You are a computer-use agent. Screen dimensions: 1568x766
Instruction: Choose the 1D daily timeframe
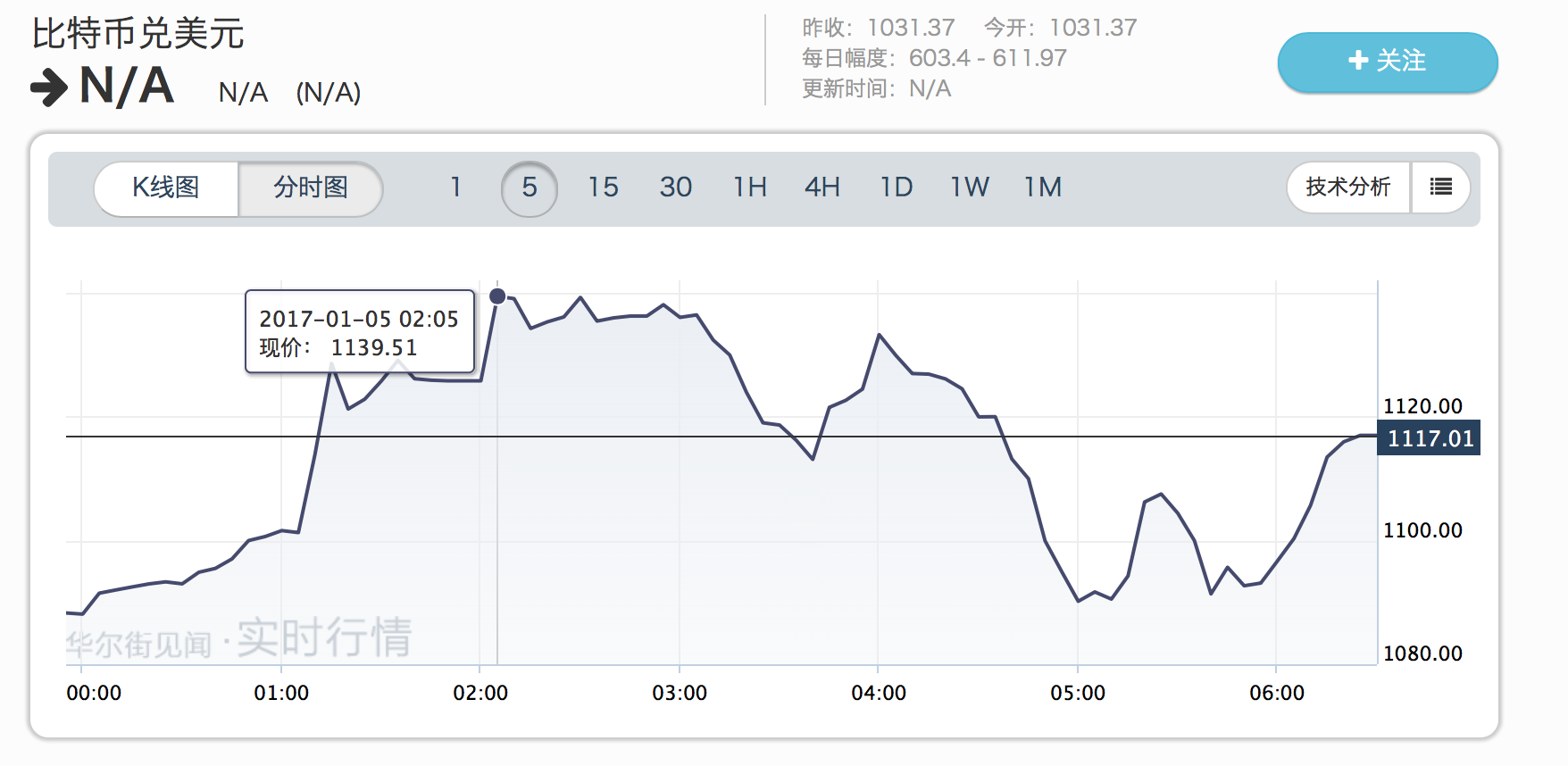[897, 187]
